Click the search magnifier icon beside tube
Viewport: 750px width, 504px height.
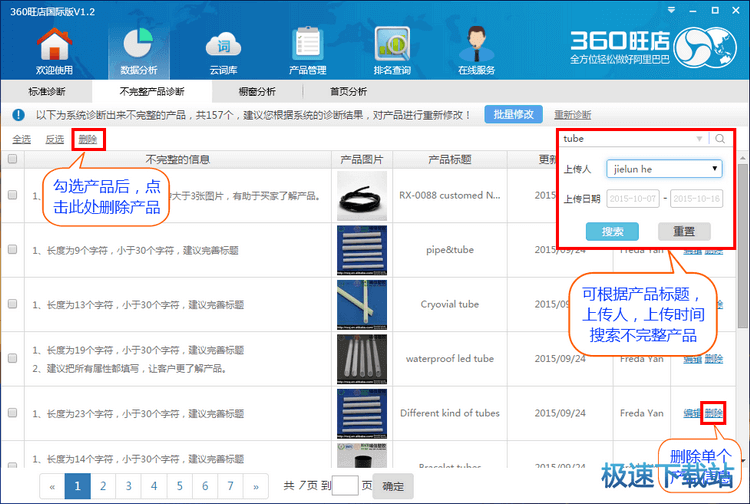(720, 139)
